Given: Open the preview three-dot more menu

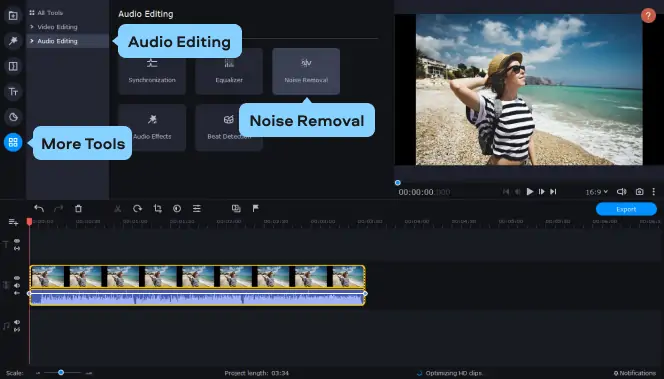Looking at the screenshot, I should point(653,192).
